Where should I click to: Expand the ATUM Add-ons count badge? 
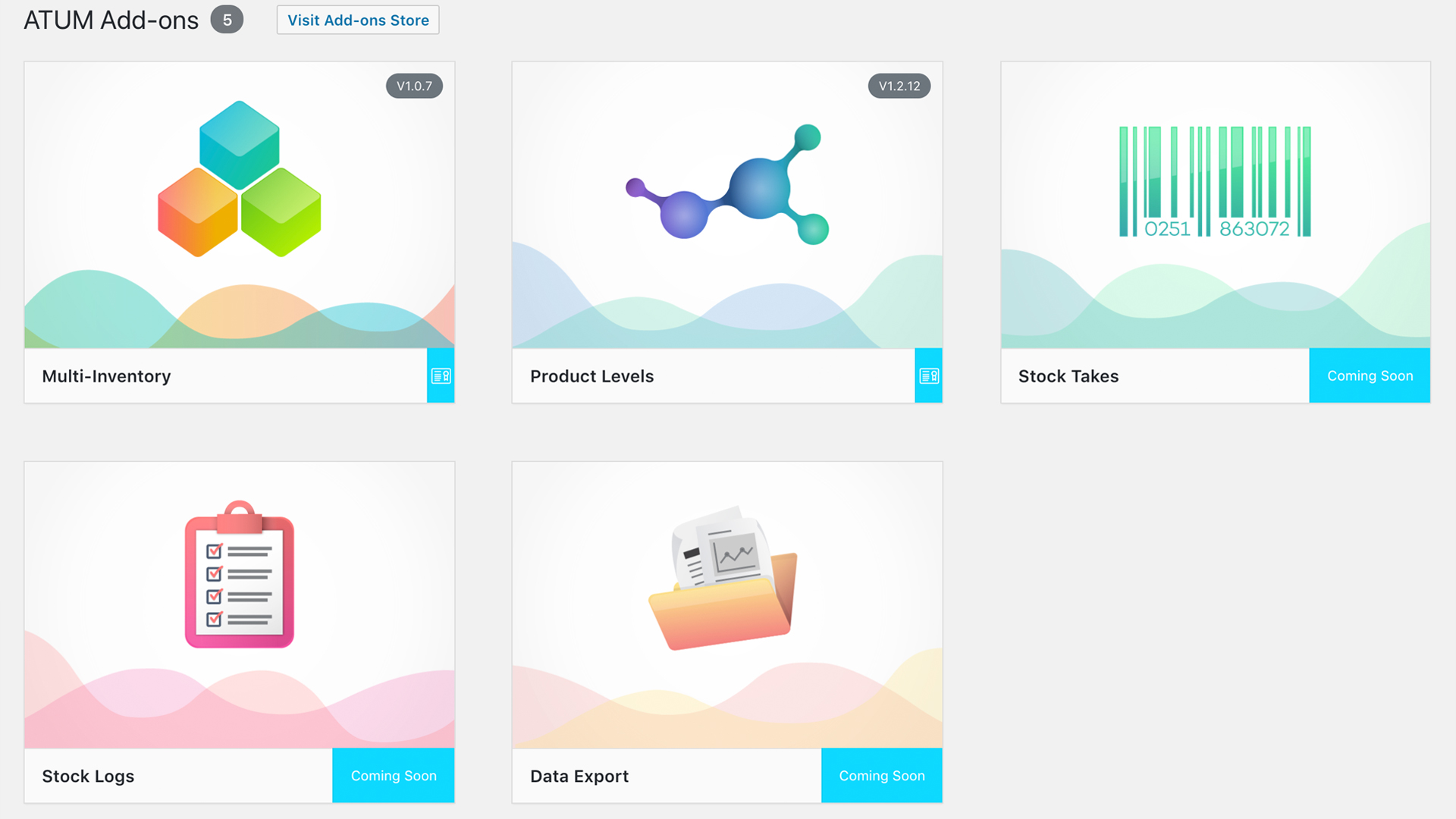[x=225, y=18]
